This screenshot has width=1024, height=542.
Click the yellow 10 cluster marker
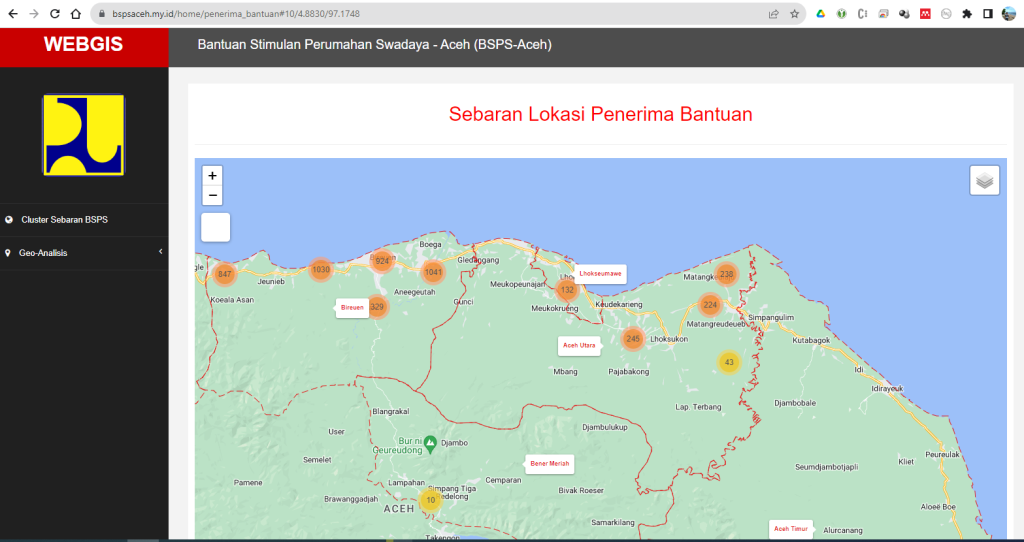pos(430,500)
